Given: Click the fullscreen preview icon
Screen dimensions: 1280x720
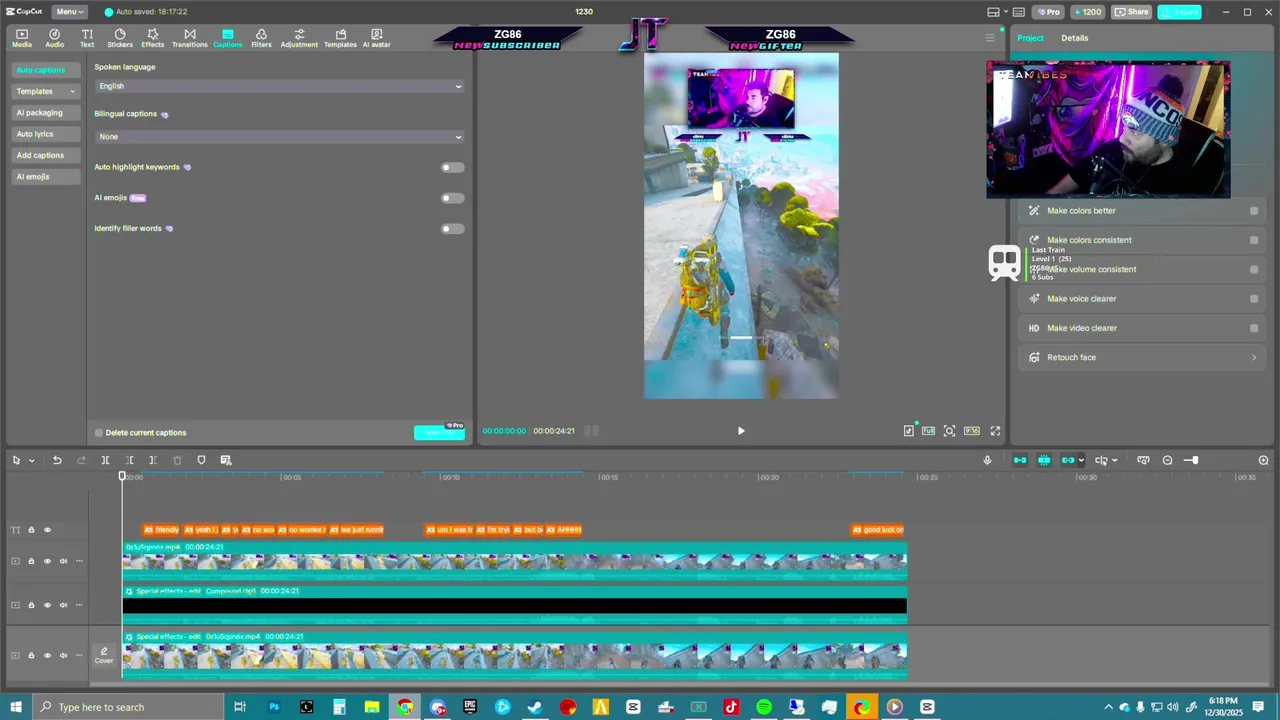Looking at the screenshot, I should pos(995,431).
